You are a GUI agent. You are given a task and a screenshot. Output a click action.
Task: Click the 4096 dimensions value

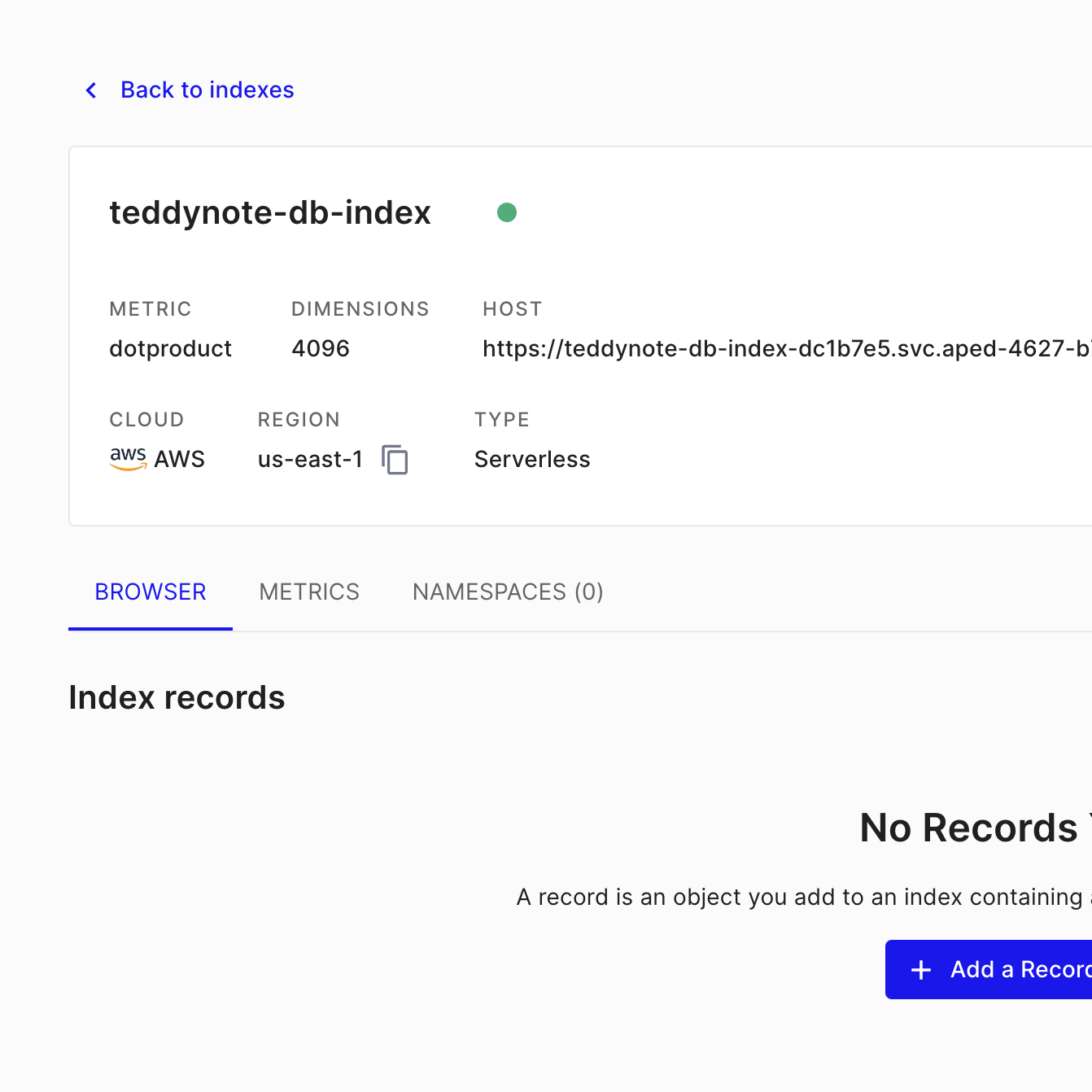321,349
